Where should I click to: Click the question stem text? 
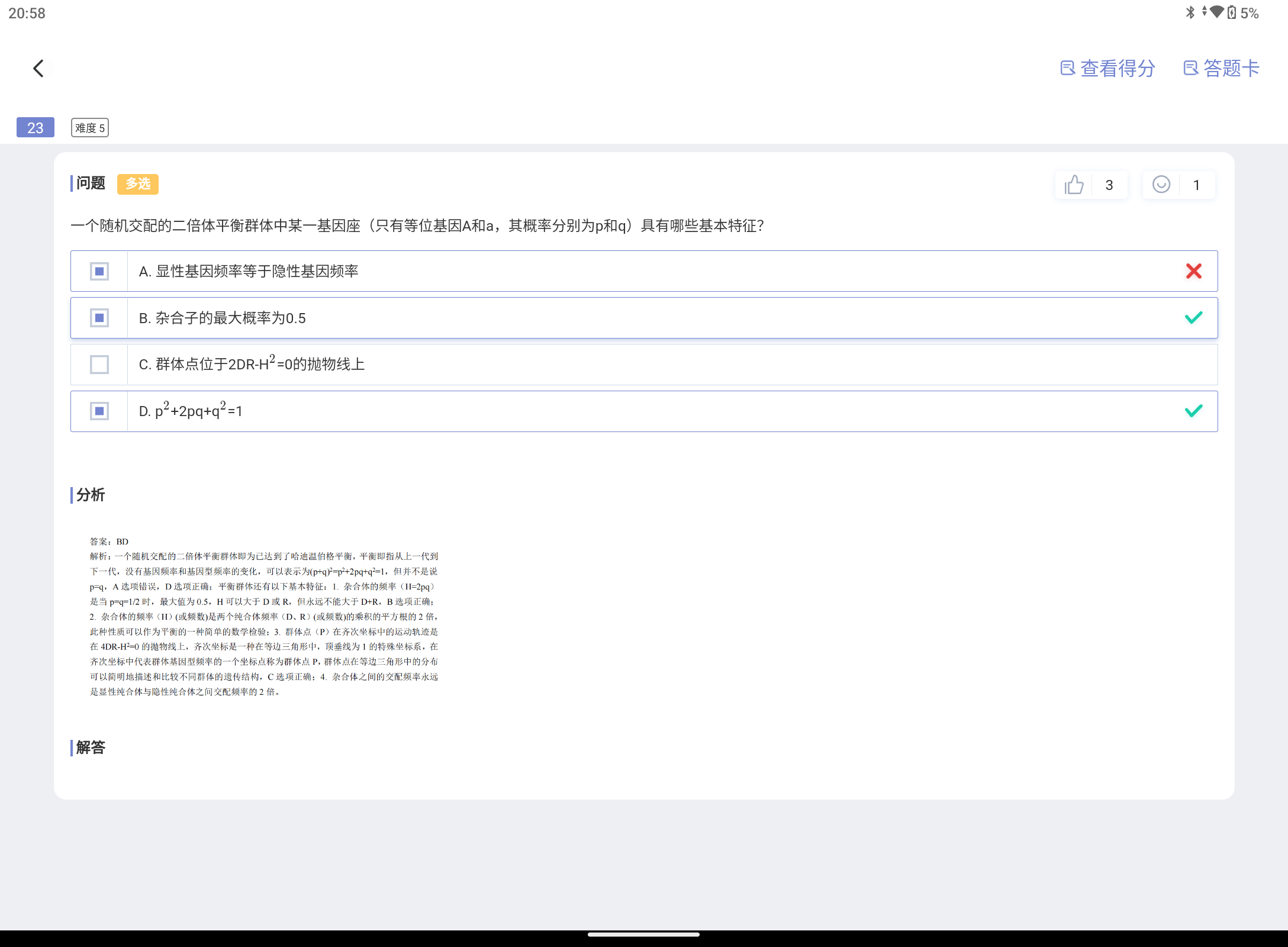(417, 226)
